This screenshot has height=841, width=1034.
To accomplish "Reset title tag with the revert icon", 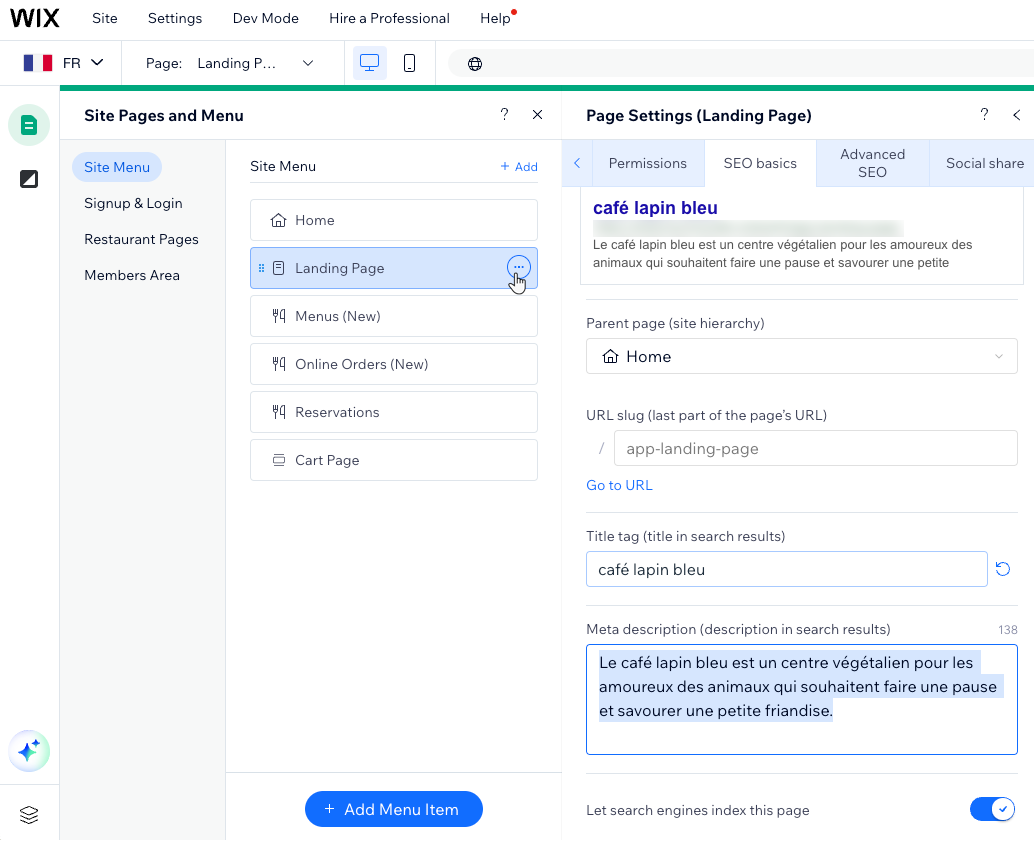I will click(x=1003, y=569).
